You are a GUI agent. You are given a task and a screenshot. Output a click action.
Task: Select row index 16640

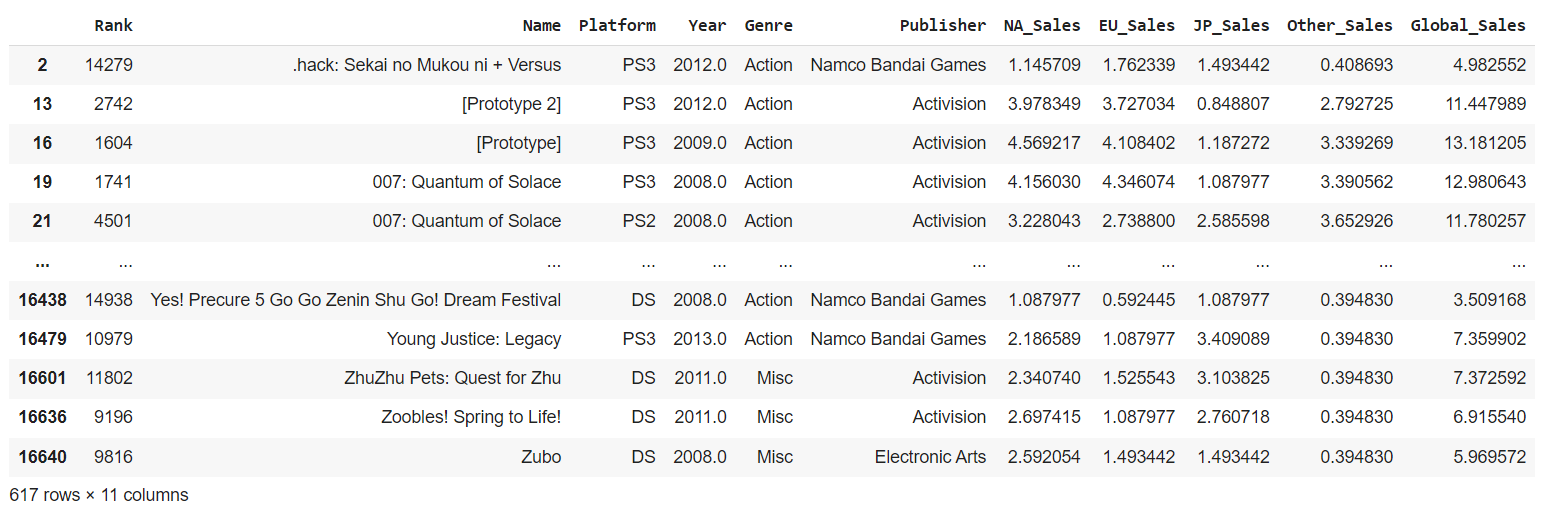[42, 457]
